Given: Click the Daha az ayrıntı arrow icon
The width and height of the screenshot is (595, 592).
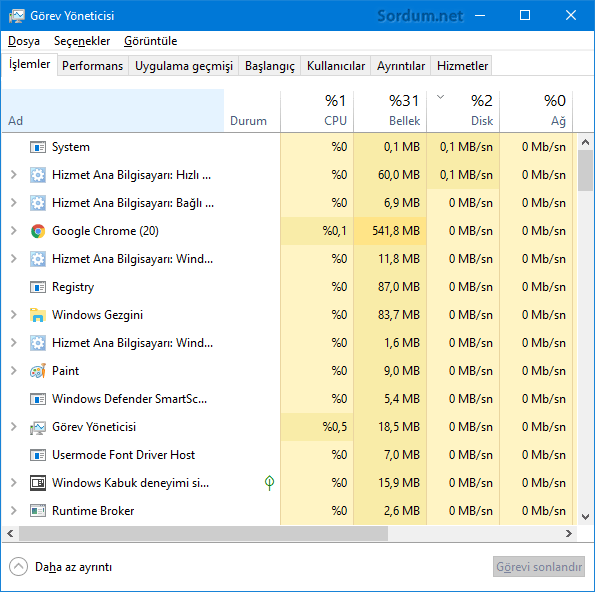Looking at the screenshot, I should (x=18, y=567).
